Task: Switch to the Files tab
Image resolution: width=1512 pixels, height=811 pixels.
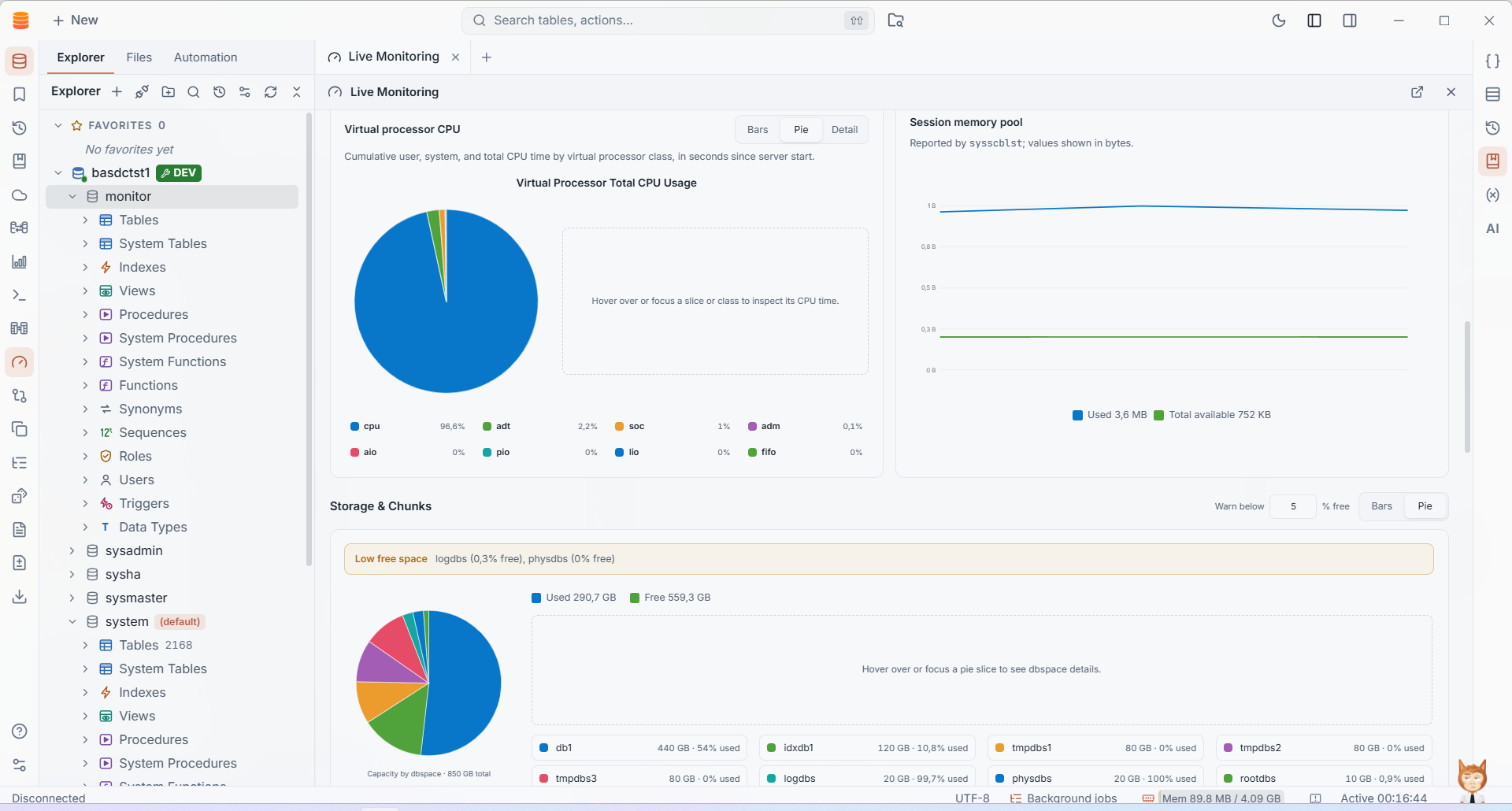Action: (x=139, y=57)
